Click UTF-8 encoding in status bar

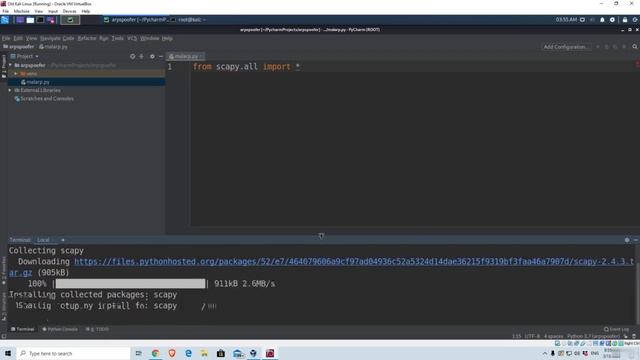[532, 336]
